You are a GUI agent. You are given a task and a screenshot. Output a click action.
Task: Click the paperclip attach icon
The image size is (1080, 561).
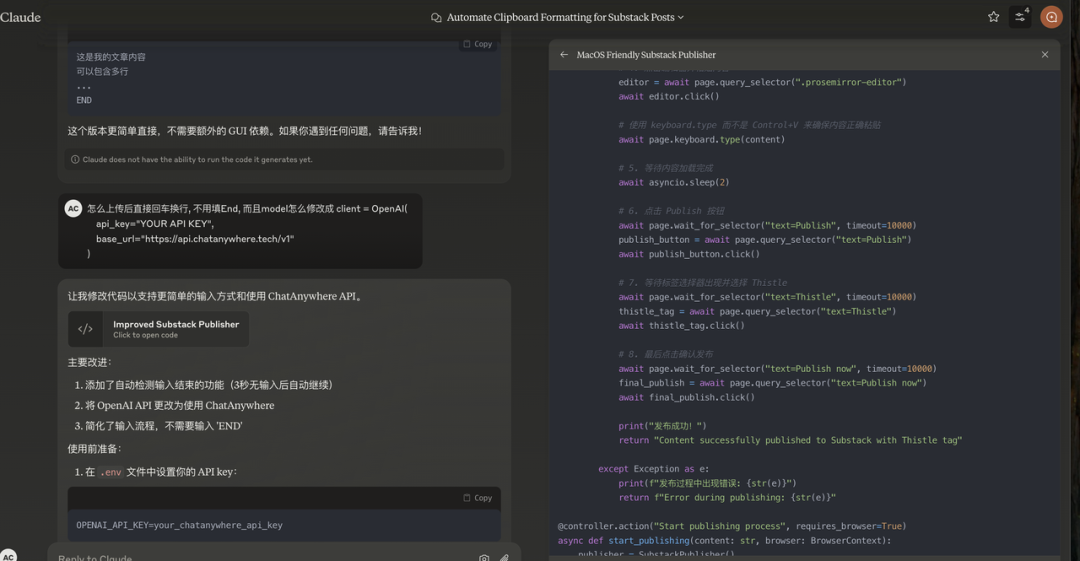coord(504,558)
